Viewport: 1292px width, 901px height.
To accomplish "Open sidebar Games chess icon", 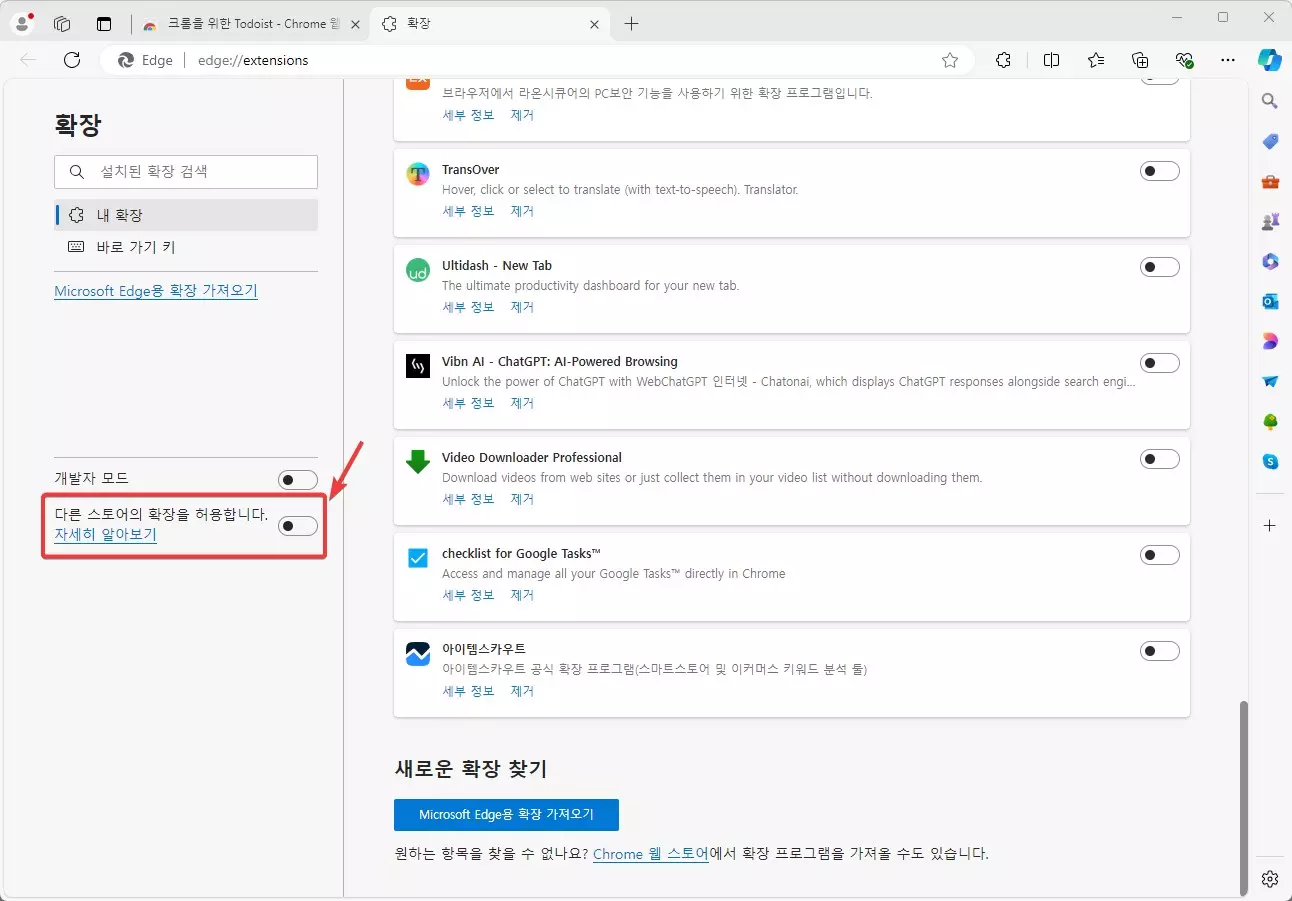I will coord(1270,221).
